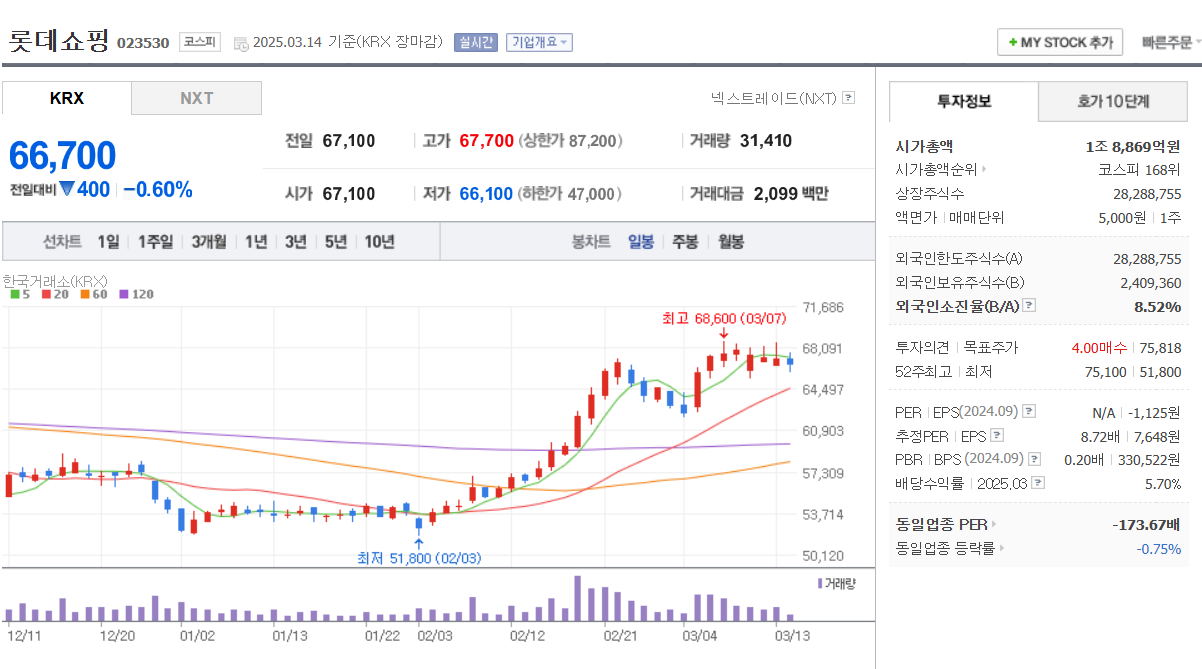This screenshot has height=669, width=1202.
Task: Click help icon beside 추정PER EPS
Action: [997, 436]
